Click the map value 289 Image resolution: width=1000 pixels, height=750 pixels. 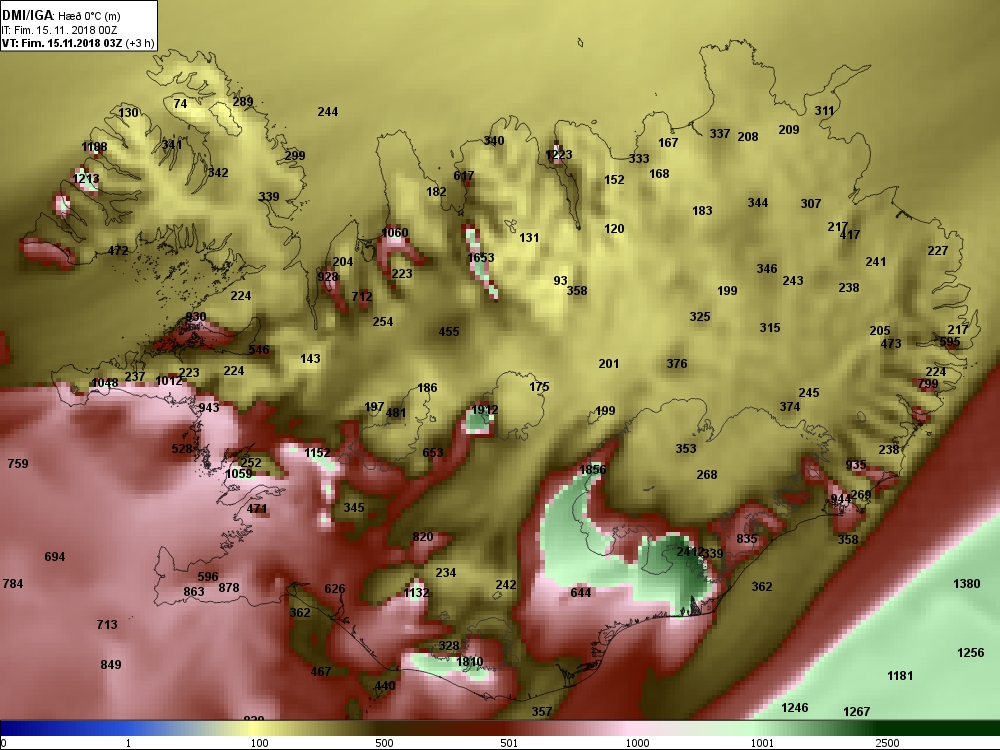[x=243, y=101]
